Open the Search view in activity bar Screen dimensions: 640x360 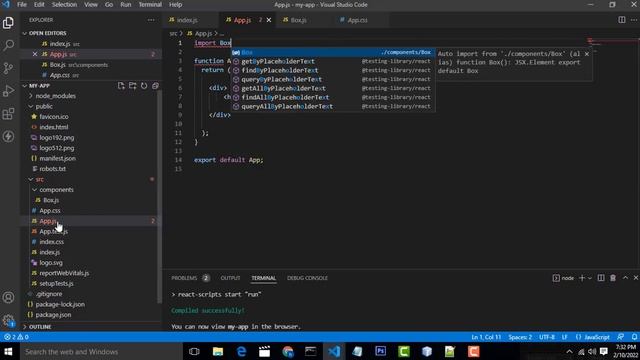(x=8, y=45)
